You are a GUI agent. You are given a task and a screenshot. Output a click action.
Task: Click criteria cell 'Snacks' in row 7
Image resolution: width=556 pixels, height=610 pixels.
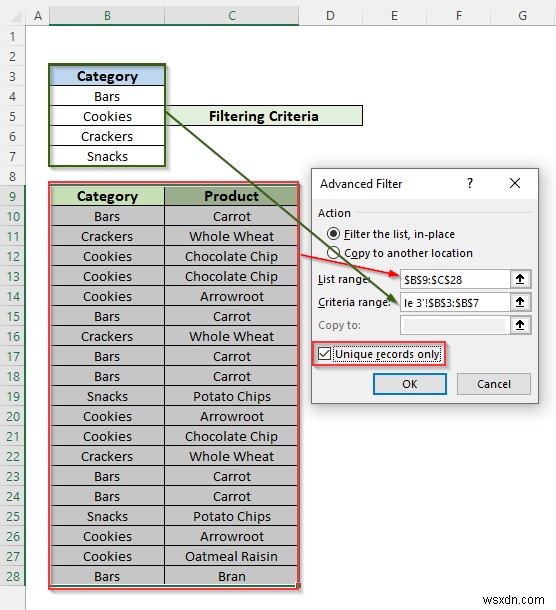click(107, 156)
